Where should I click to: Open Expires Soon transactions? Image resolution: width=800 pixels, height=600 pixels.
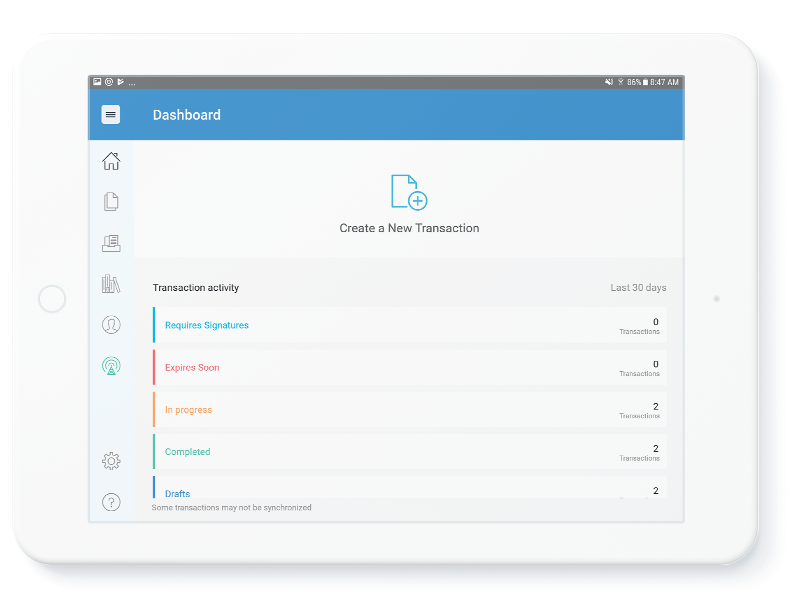pyautogui.click(x=410, y=367)
